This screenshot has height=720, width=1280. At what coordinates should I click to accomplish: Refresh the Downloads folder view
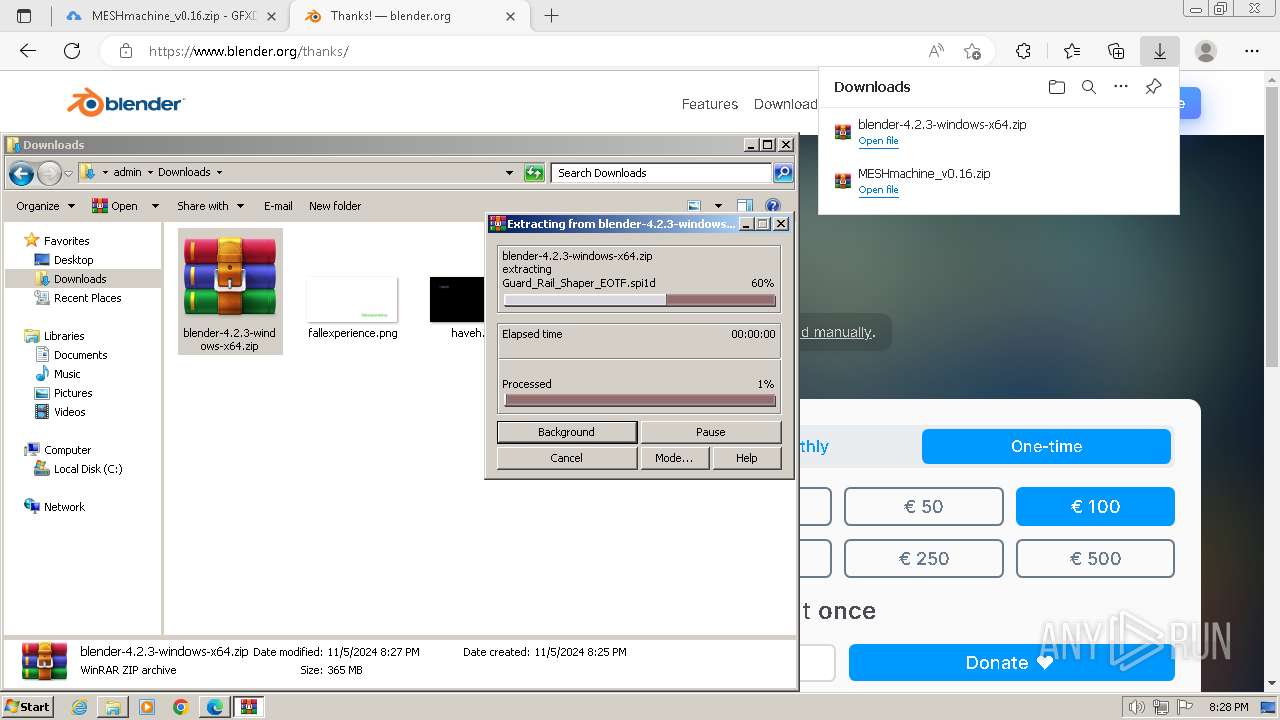click(534, 173)
